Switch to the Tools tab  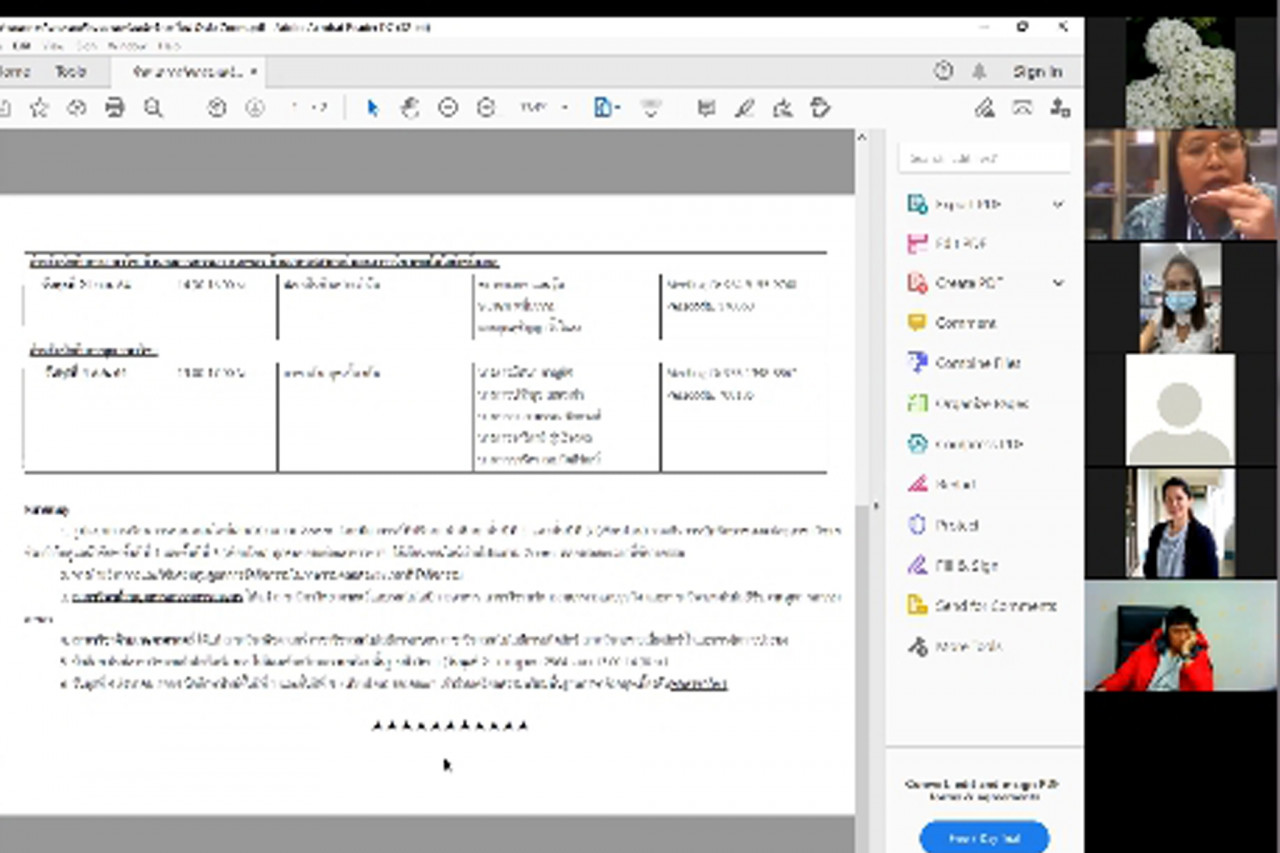(x=70, y=72)
